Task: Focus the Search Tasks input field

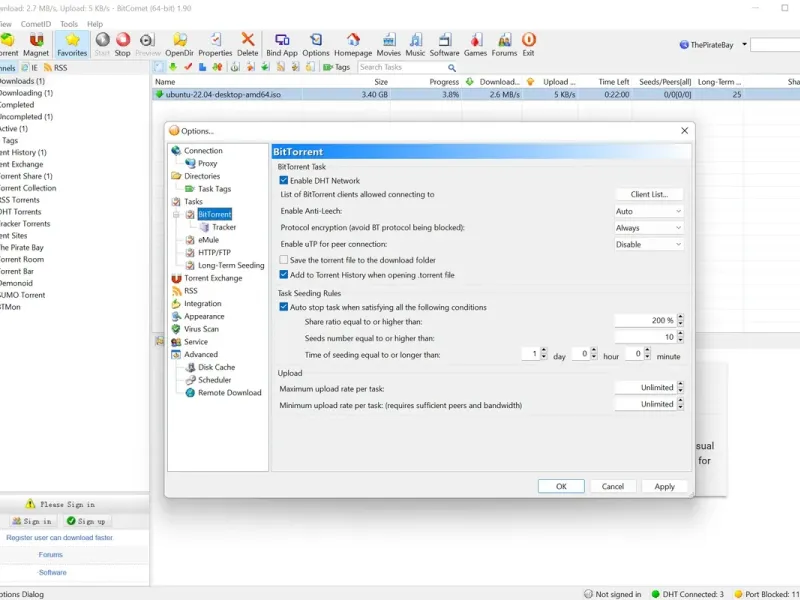Action: [x=402, y=67]
